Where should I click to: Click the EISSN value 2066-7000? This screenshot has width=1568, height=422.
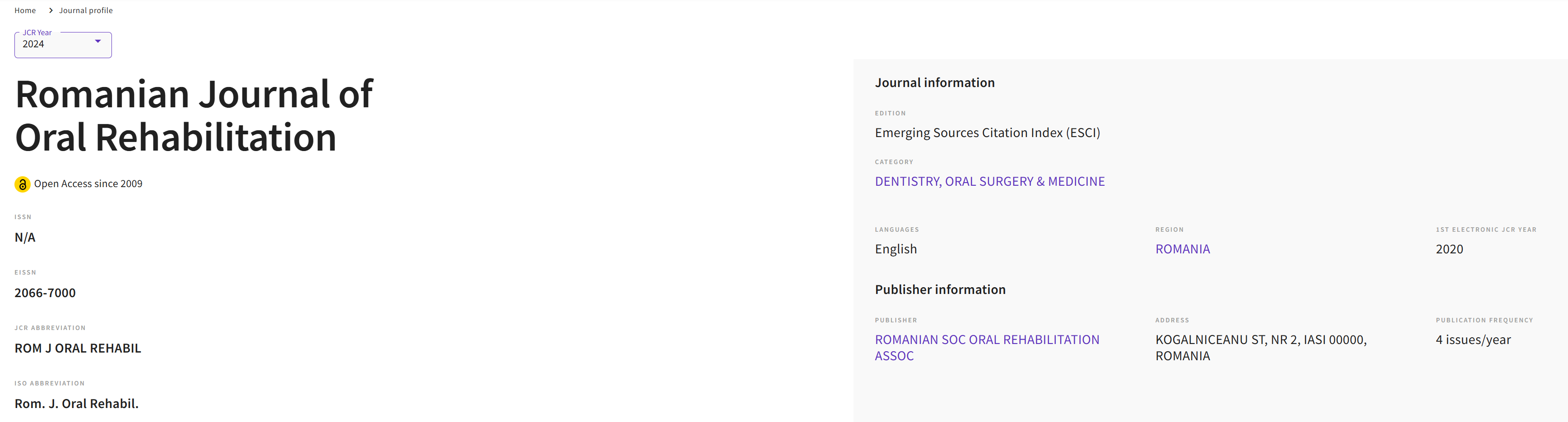(x=45, y=293)
